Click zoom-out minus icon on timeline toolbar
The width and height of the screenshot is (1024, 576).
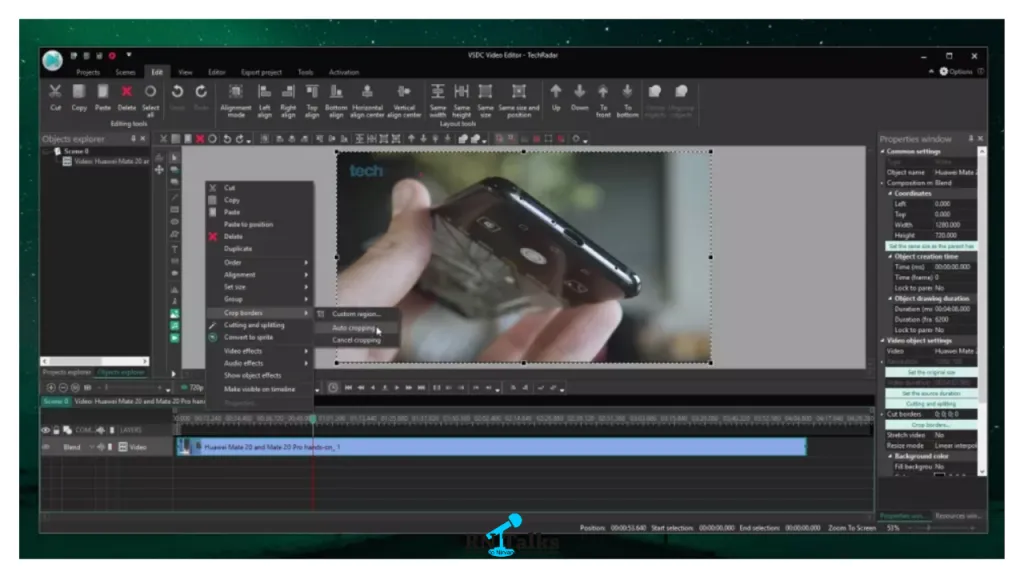coord(63,387)
